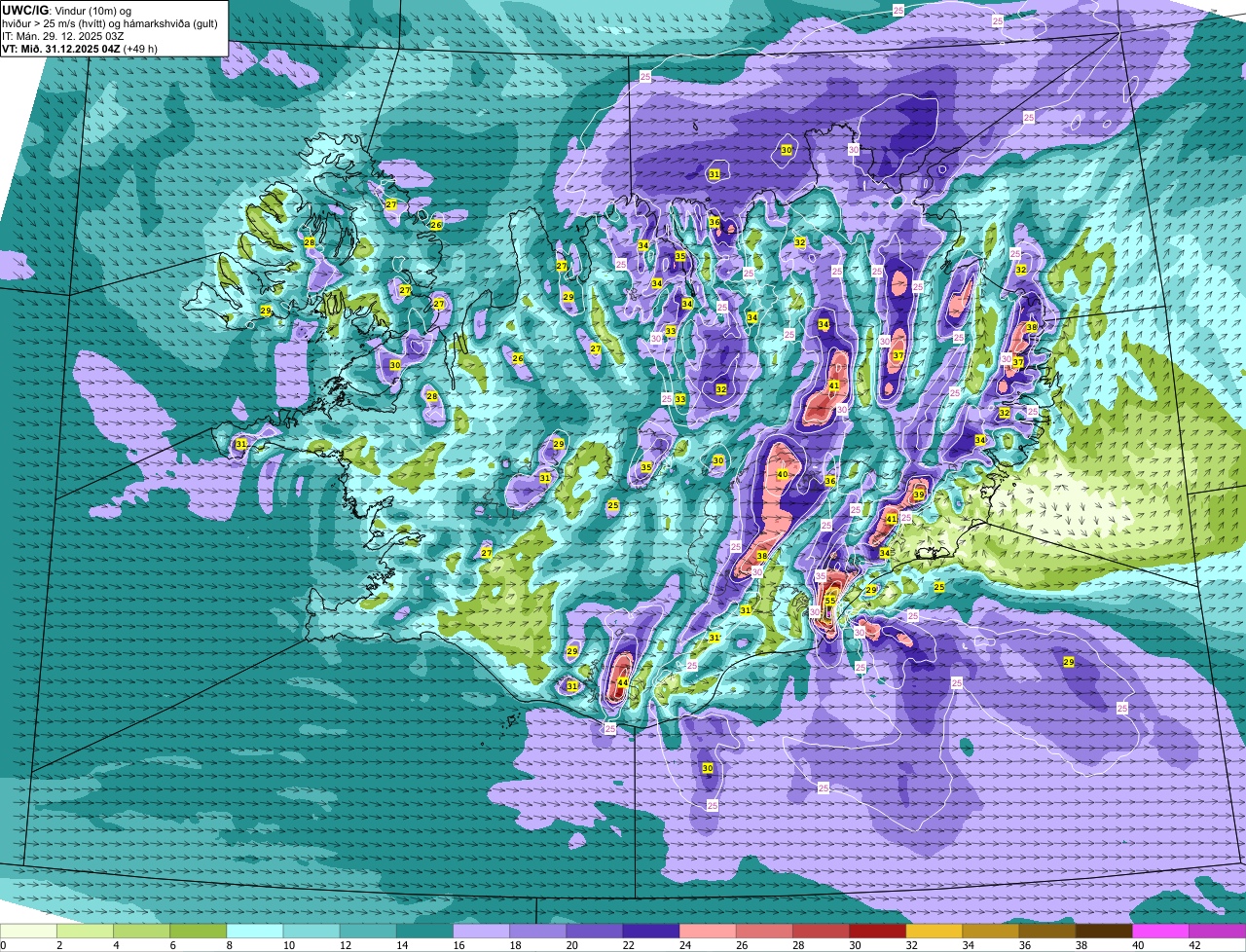Click the "UWC/IG: Vindur (10m) og" title line
Viewport: 1246px width, 952px height.
pos(66,10)
